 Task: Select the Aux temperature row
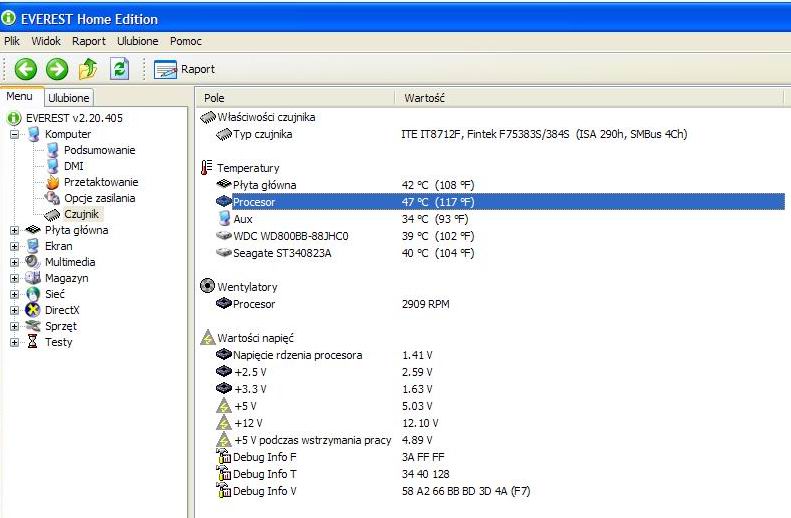(492, 219)
